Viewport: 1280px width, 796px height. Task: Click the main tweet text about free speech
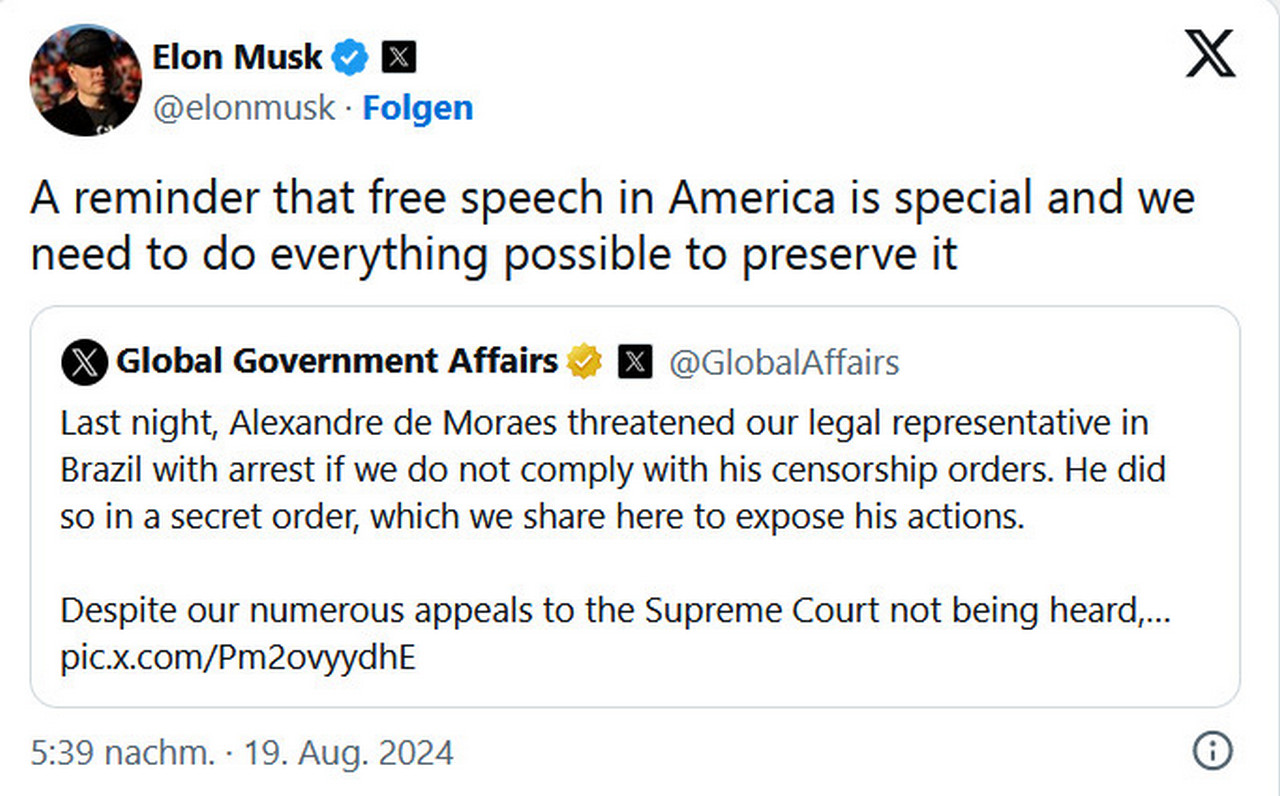tap(612, 226)
